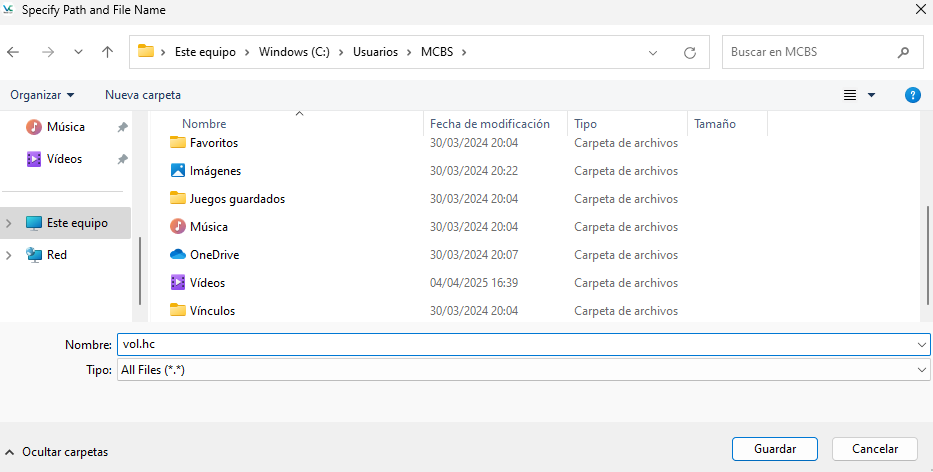
Task: Expand the Este equipo tree node
Action: pyautogui.click(x=10, y=223)
